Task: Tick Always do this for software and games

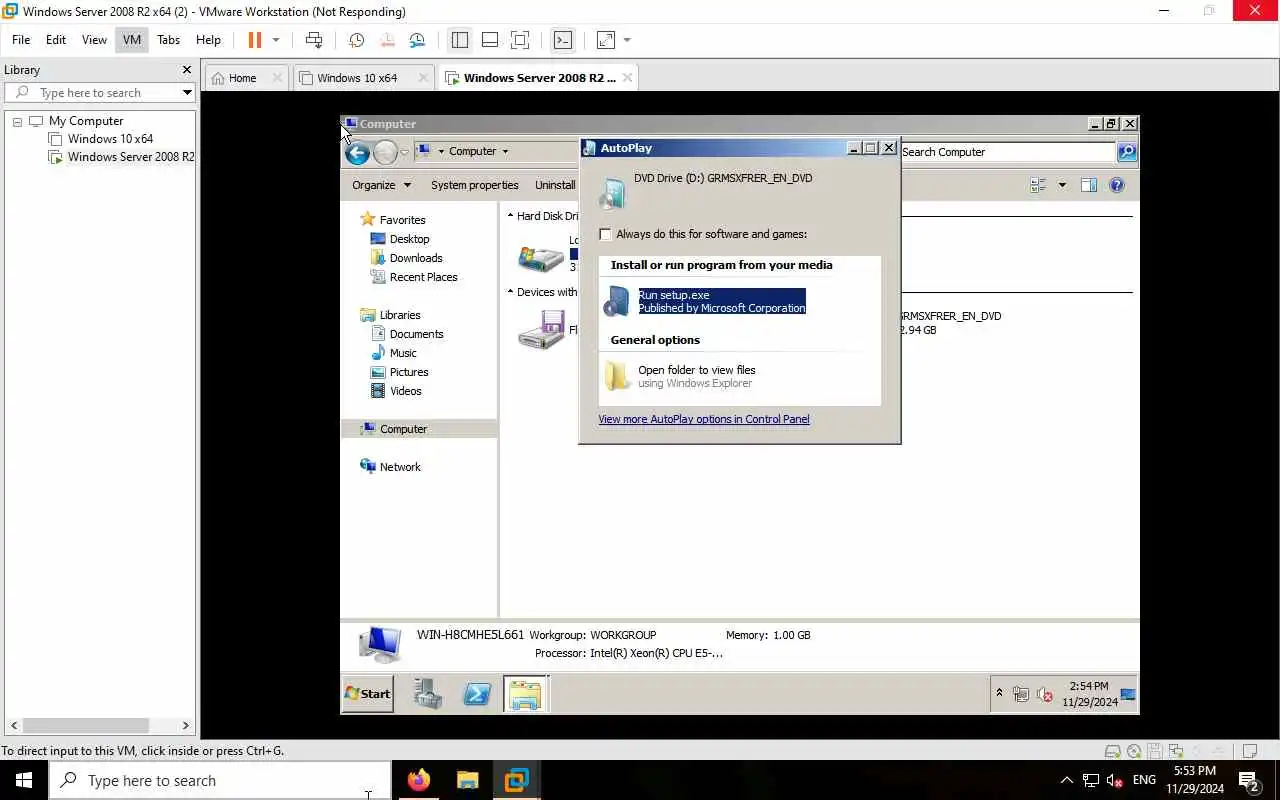Action: 605,234
